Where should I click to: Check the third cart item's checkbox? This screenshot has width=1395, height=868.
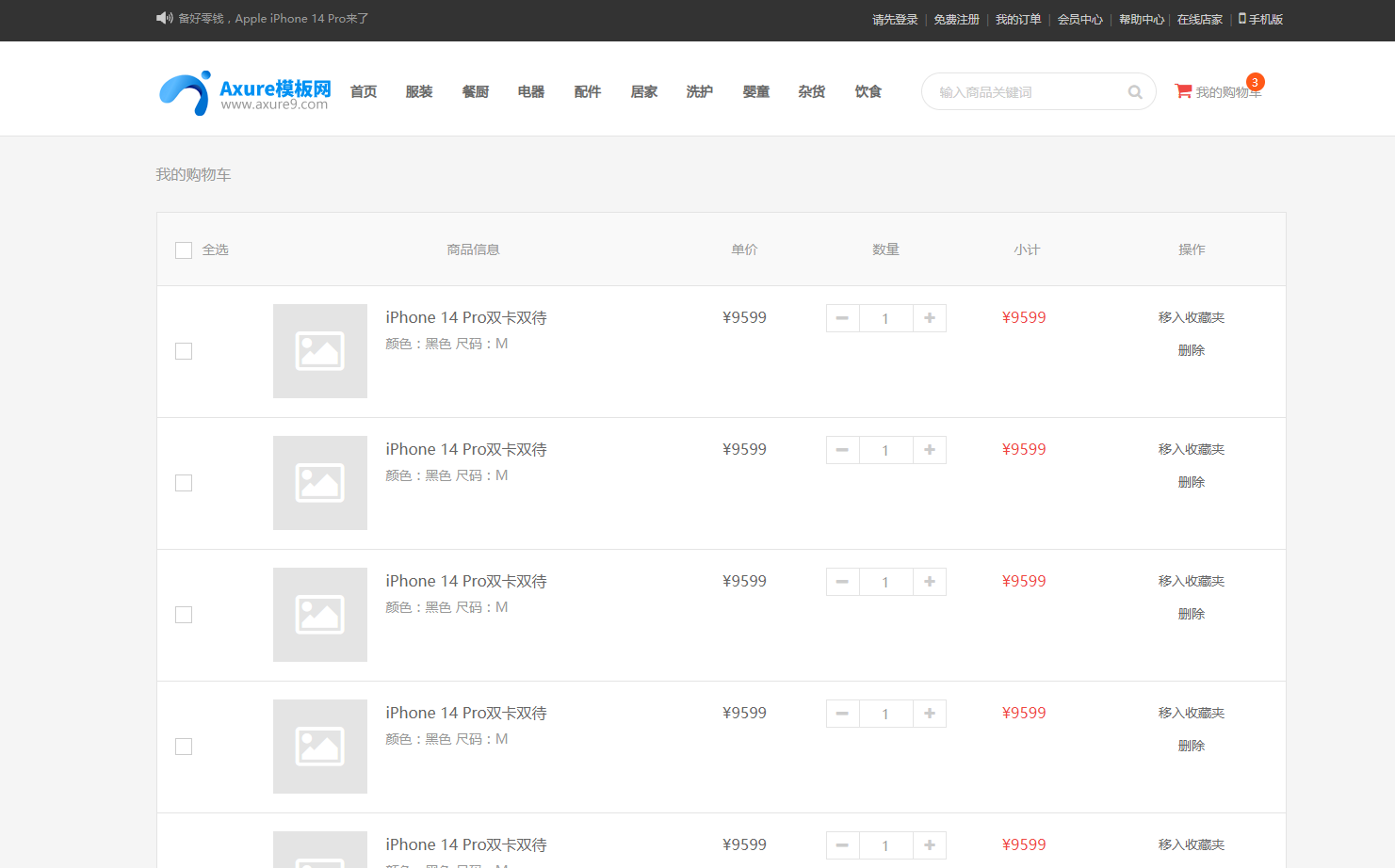click(184, 615)
